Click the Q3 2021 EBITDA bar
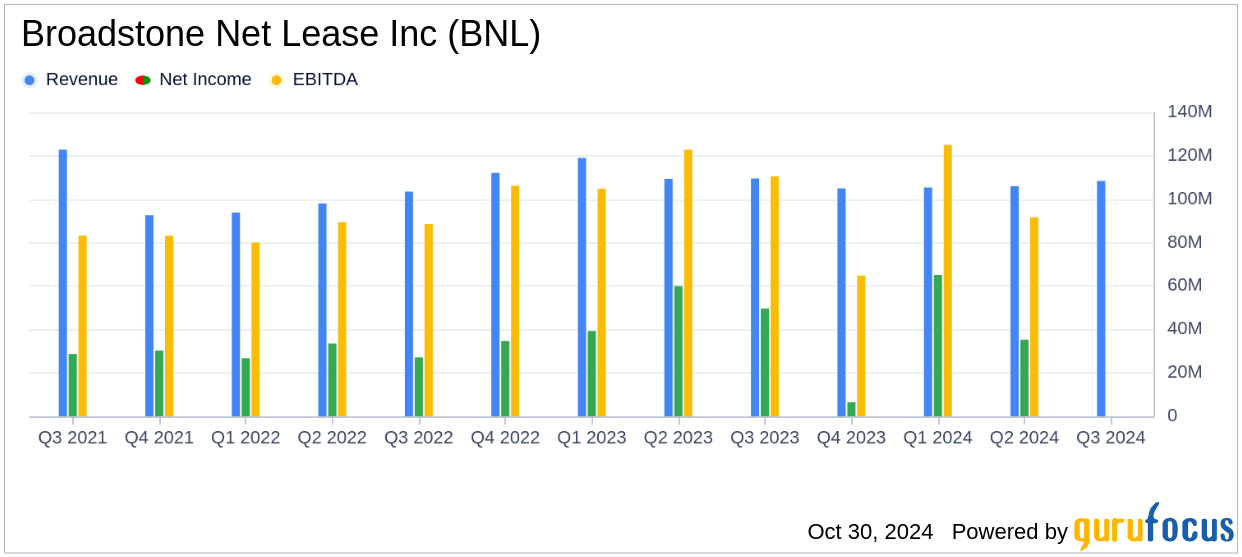This screenshot has height=557, width=1242. click(82, 326)
